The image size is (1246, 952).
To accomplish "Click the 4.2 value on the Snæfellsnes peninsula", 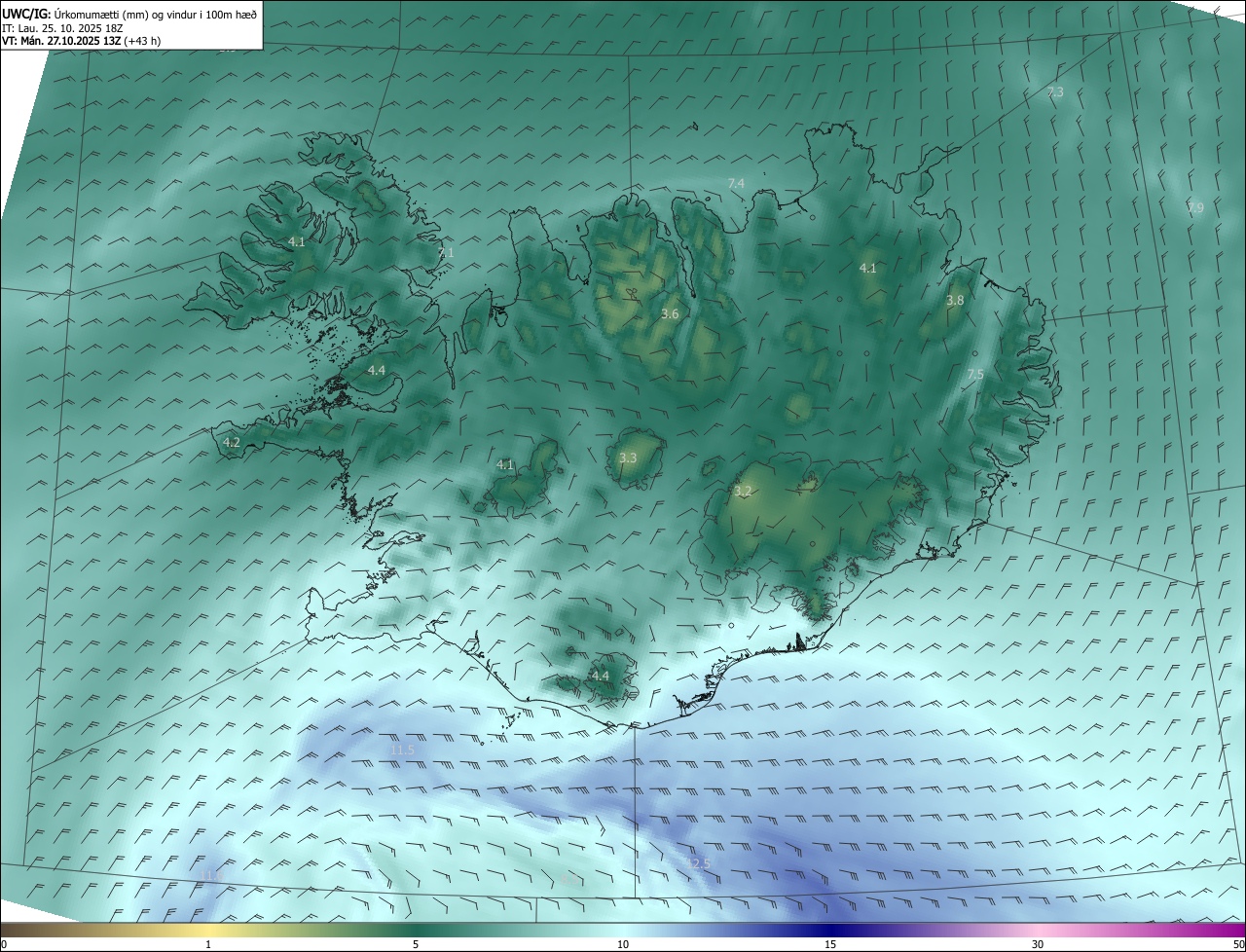I will (x=232, y=442).
